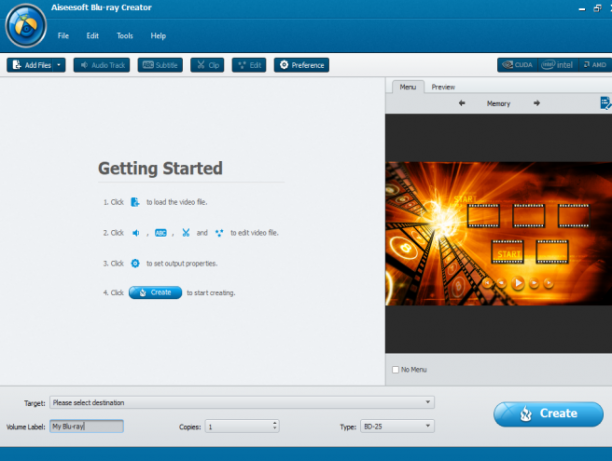Image resolution: width=612 pixels, height=461 pixels.
Task: Open Preference settings
Action: click(301, 65)
